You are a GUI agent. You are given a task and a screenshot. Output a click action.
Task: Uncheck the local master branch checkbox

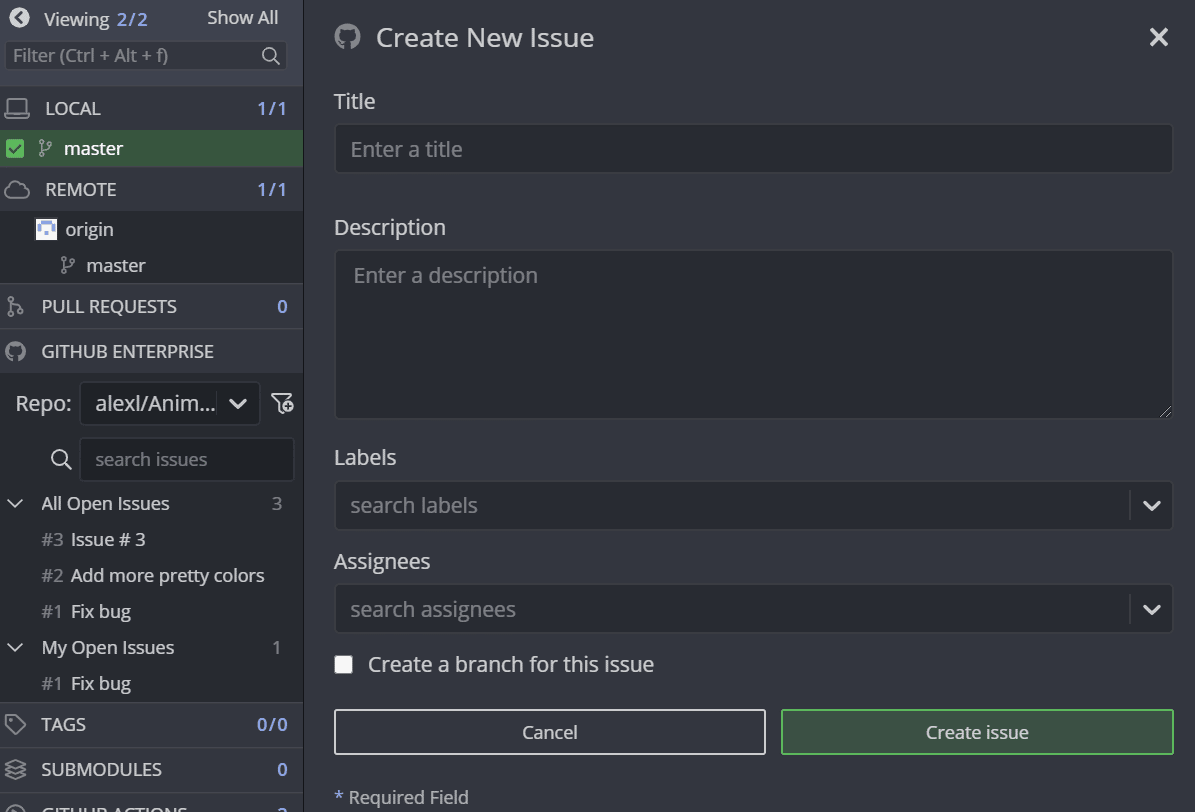tap(15, 149)
